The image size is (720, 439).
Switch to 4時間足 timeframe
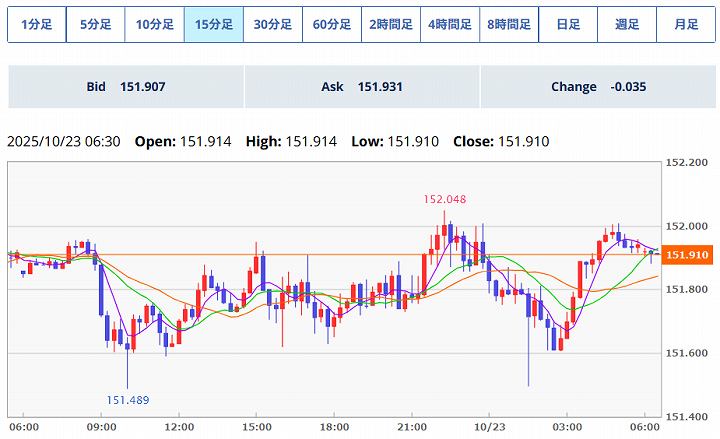(x=449, y=24)
